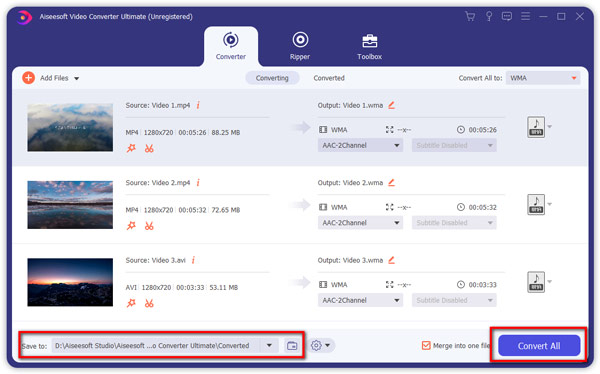Open the output format music icon for Video 2
This screenshot has width=600, height=374.
pyautogui.click(x=536, y=204)
